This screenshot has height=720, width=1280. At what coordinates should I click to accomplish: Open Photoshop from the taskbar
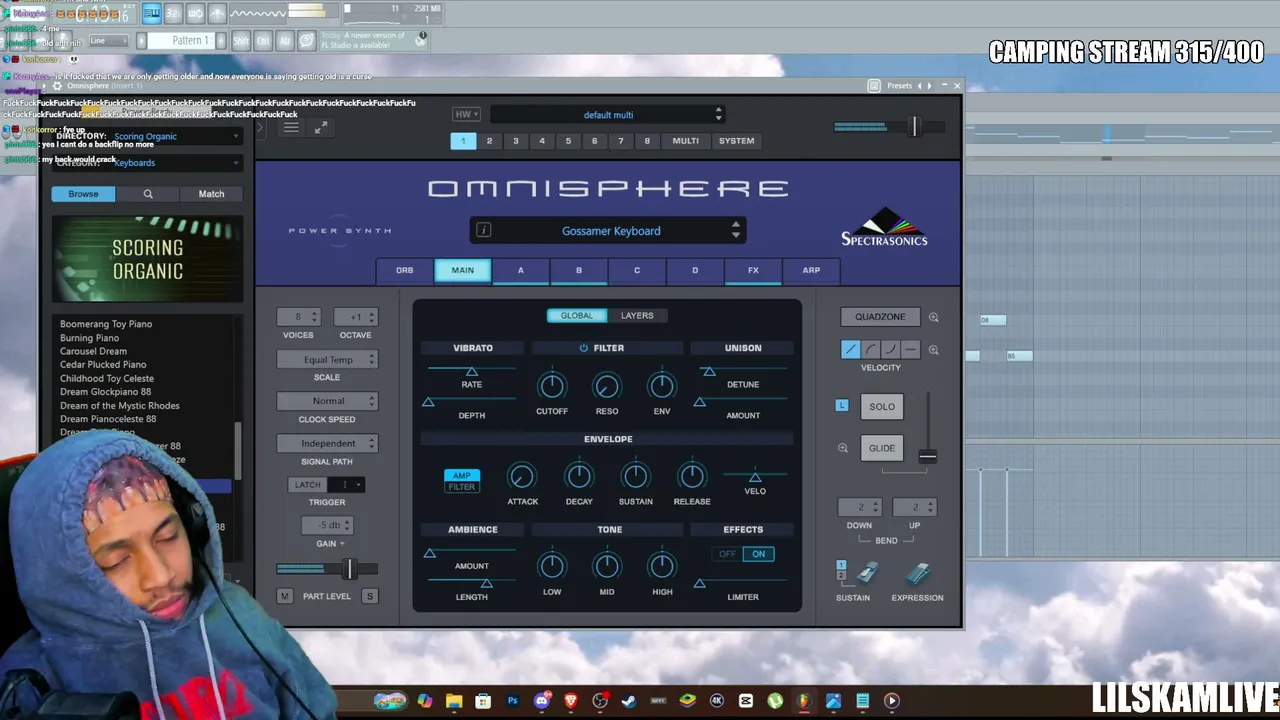[512, 701]
